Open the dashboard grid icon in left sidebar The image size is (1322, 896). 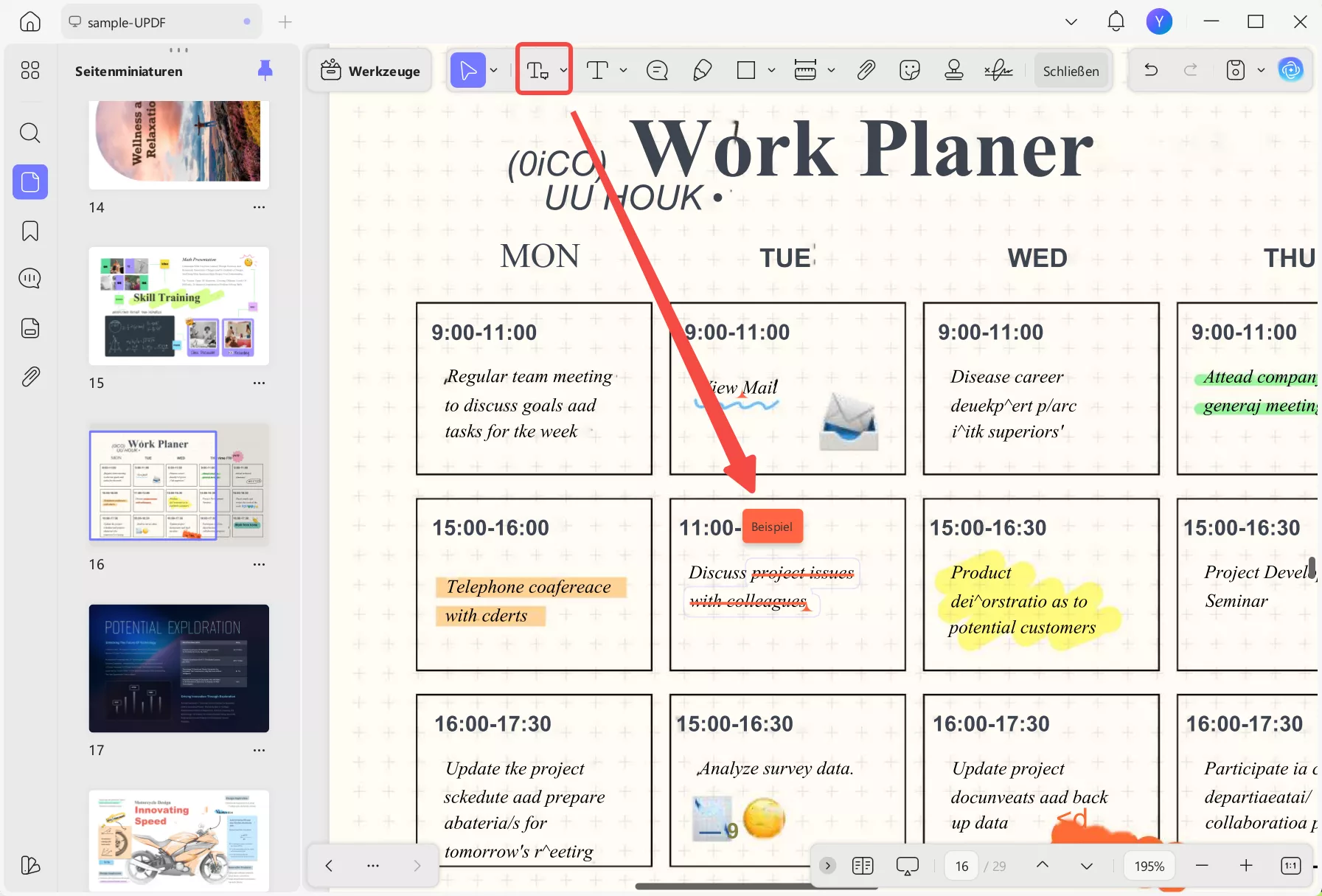click(x=30, y=70)
